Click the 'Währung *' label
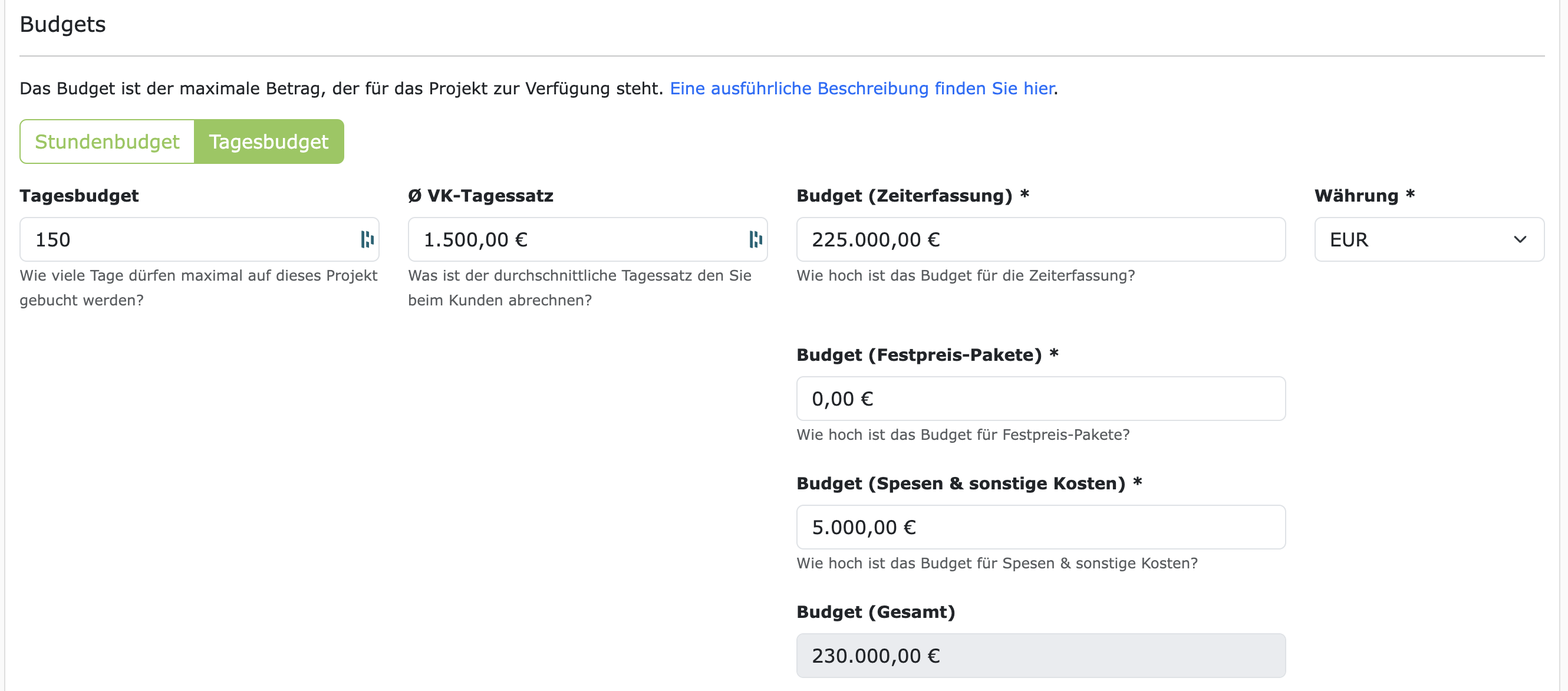 pos(1363,195)
